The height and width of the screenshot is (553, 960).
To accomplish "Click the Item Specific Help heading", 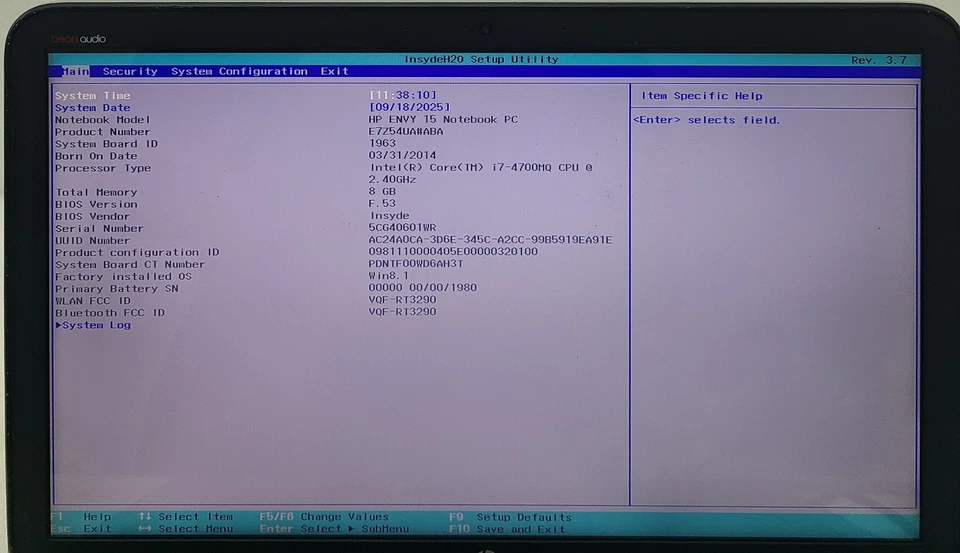I will (702, 96).
